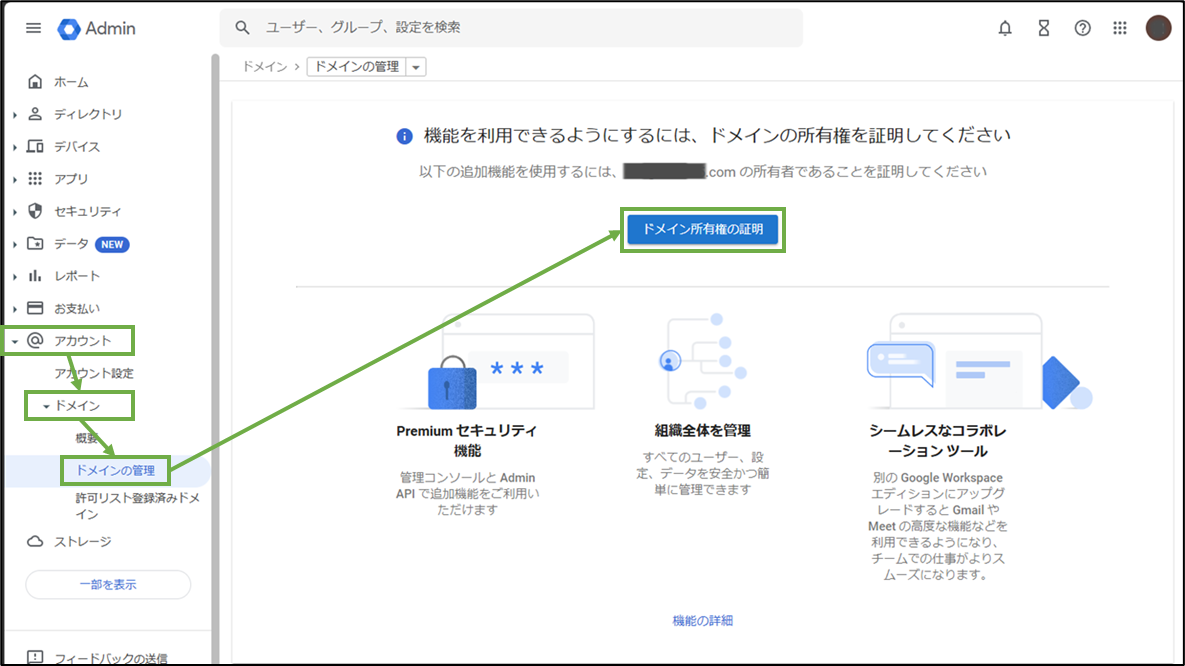Open the hamburger main menu
Image resolution: width=1185 pixels, height=666 pixels.
pyautogui.click(x=33, y=28)
